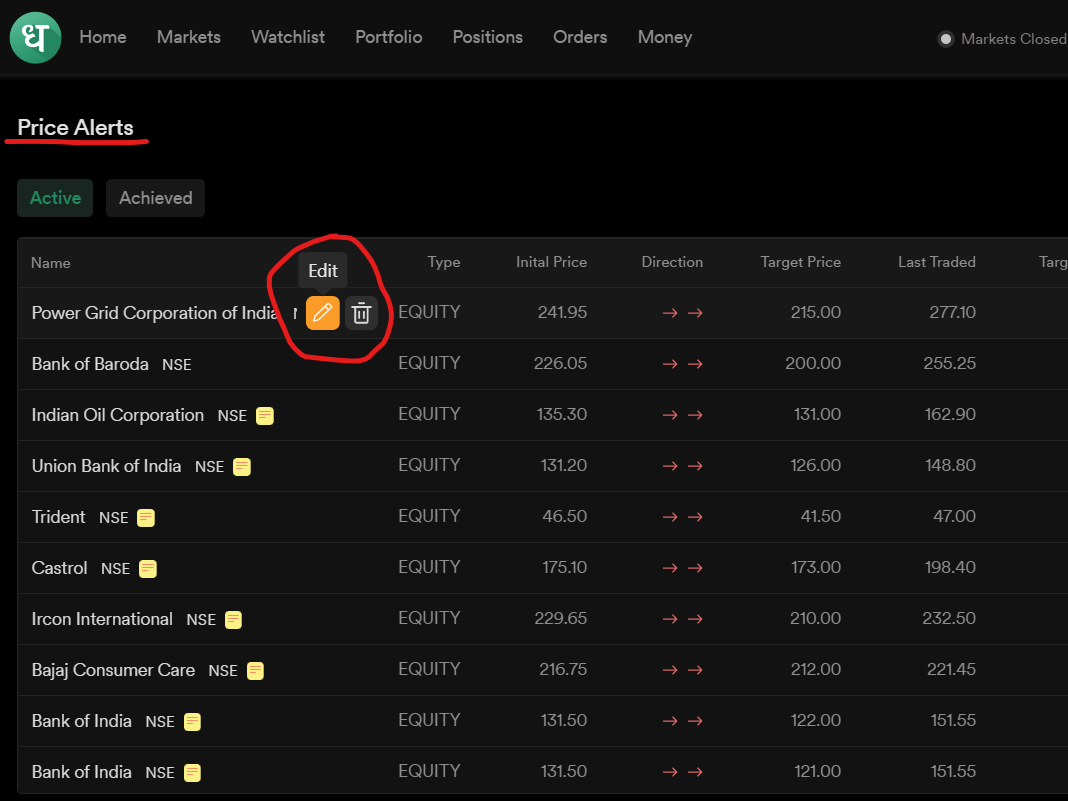Click the Type column header
This screenshot has width=1068, height=801.
coord(444,262)
